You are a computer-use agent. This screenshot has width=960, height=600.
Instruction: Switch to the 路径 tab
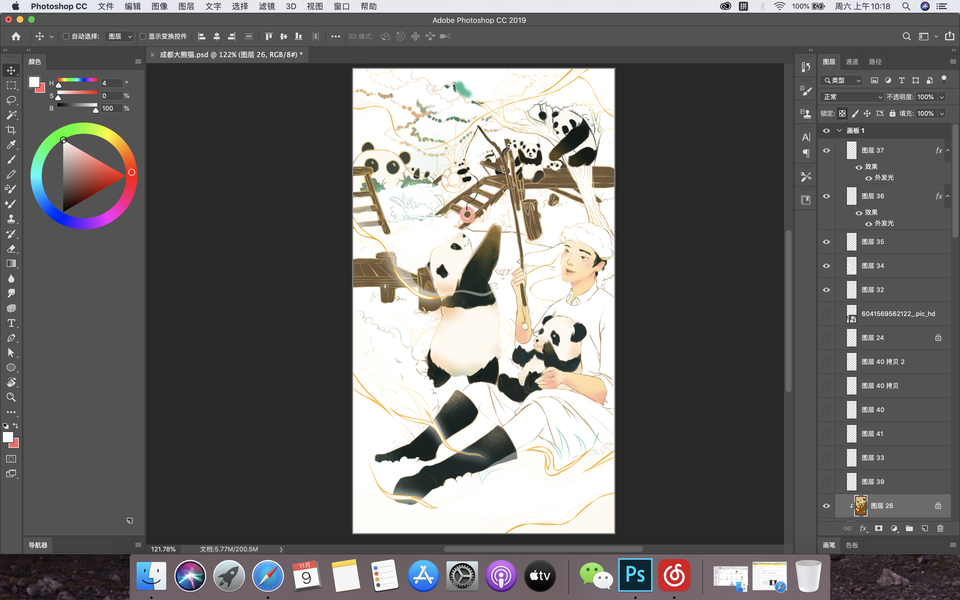click(x=875, y=62)
